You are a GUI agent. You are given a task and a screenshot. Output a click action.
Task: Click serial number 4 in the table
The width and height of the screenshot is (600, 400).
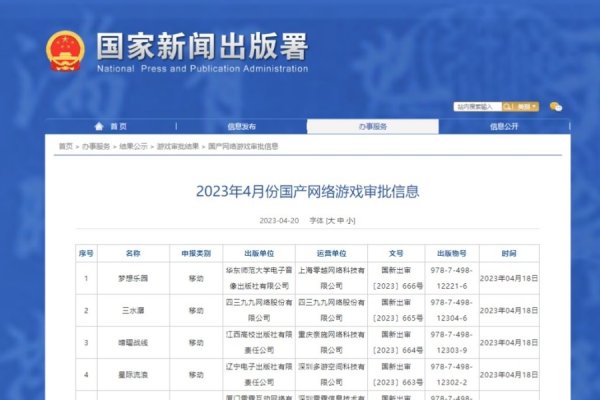pyautogui.click(x=86, y=375)
